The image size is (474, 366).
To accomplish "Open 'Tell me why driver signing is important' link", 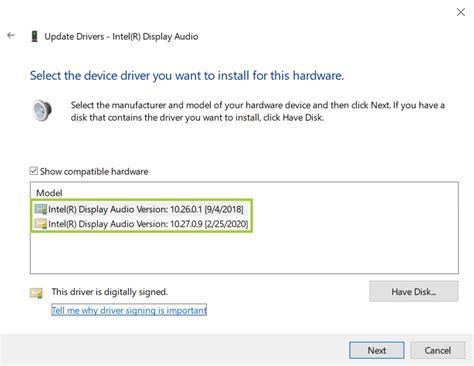I will coord(129,310).
